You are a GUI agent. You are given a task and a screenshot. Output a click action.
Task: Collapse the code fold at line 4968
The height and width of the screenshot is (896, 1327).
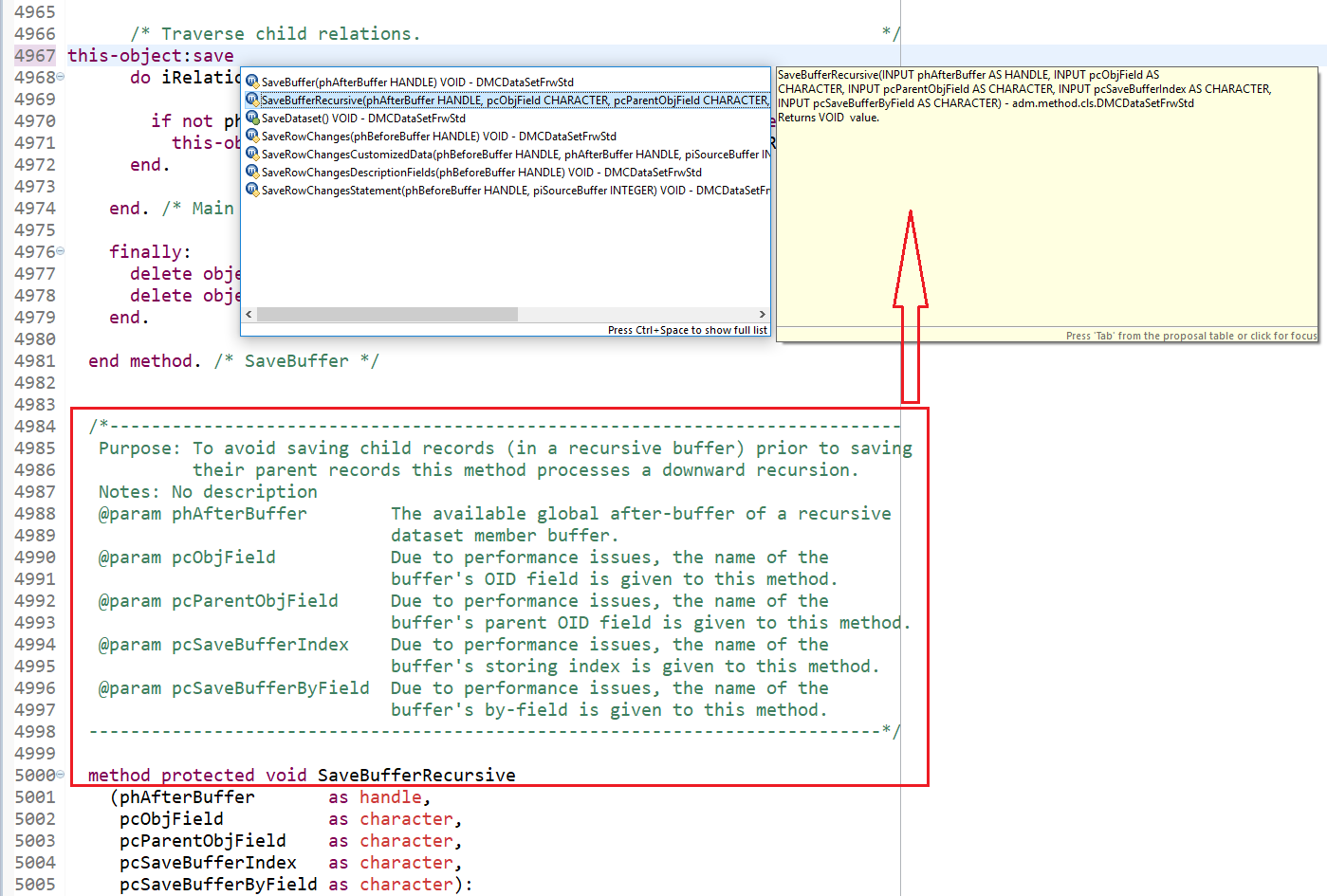(x=61, y=77)
